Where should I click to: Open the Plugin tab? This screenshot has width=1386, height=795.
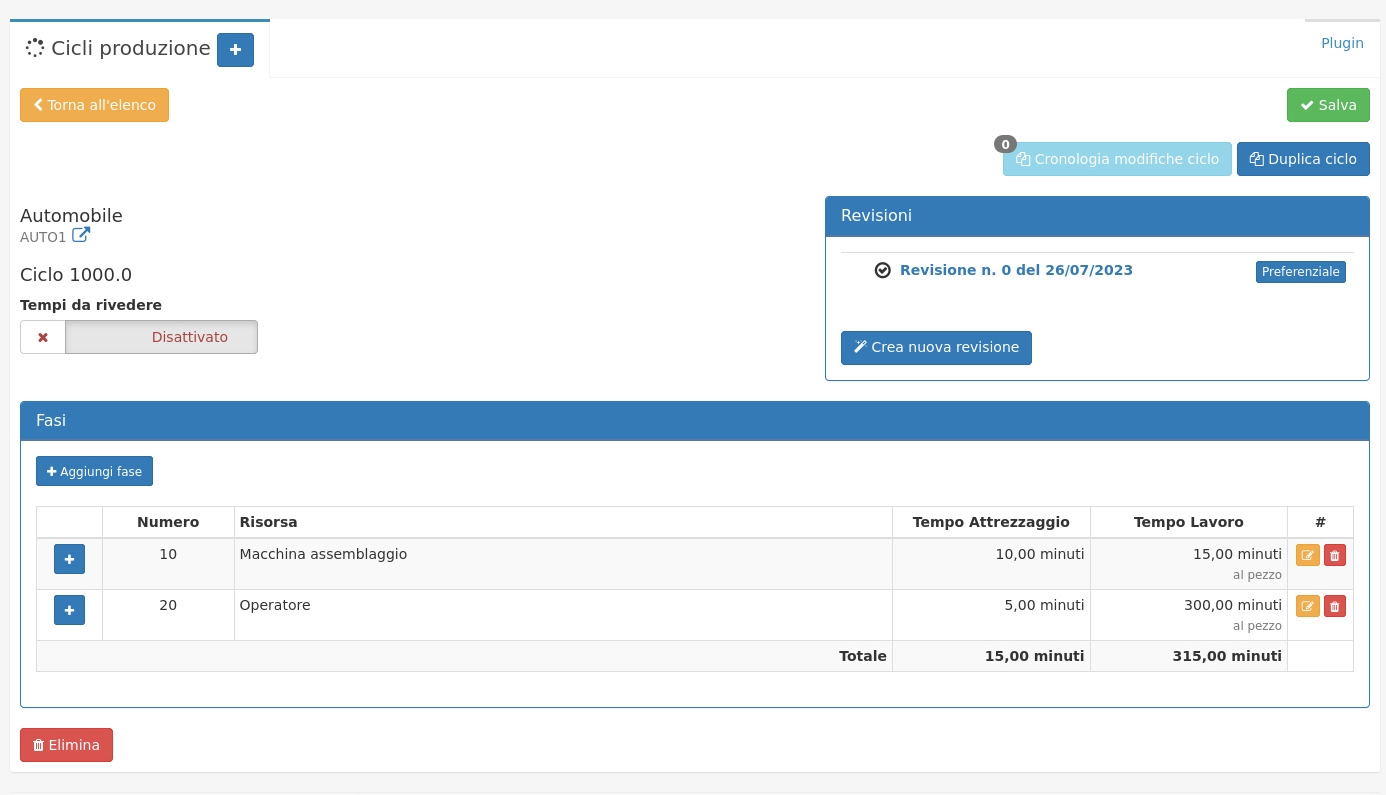point(1342,43)
